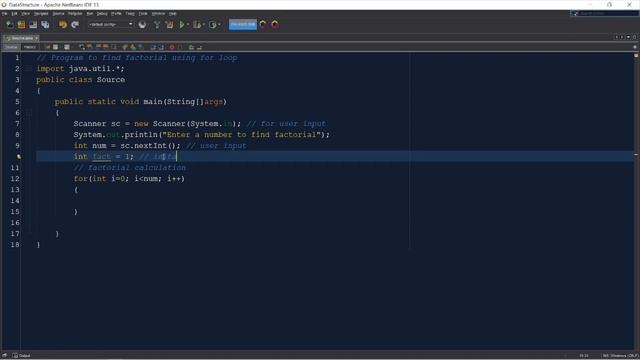The image size is (640, 360).
Task: Click the 'fact' variable name on line 10
Action: [x=101, y=157]
